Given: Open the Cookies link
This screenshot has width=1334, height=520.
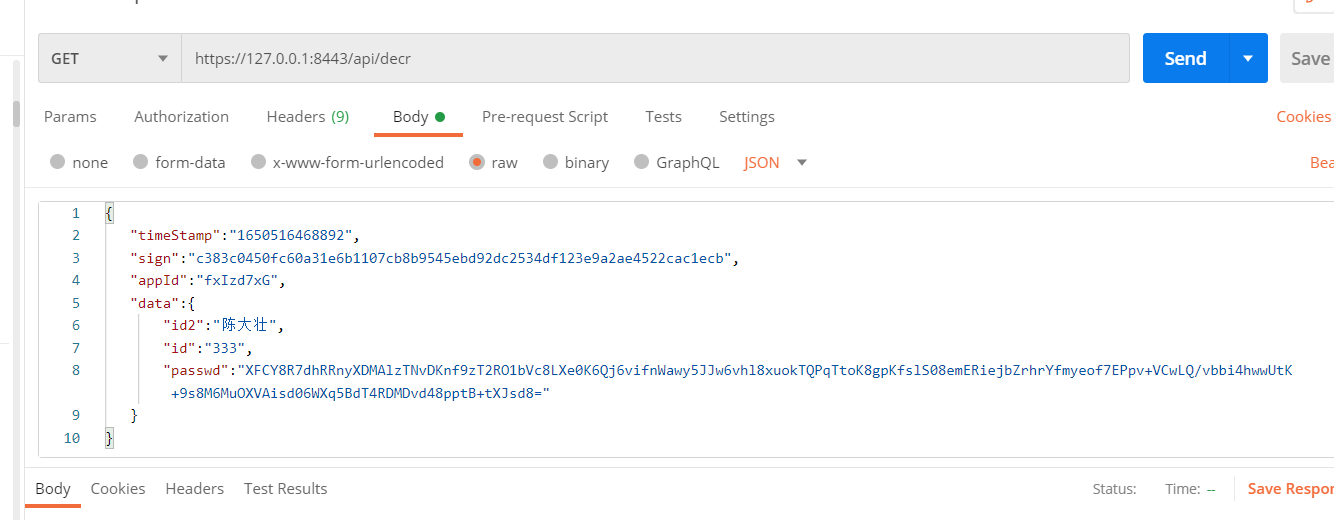Looking at the screenshot, I should click(1303, 117).
